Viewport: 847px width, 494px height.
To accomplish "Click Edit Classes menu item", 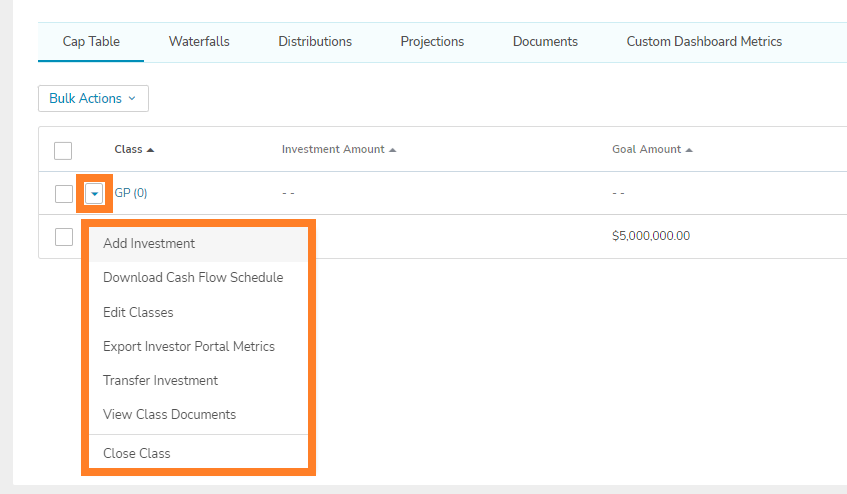I will click(138, 313).
